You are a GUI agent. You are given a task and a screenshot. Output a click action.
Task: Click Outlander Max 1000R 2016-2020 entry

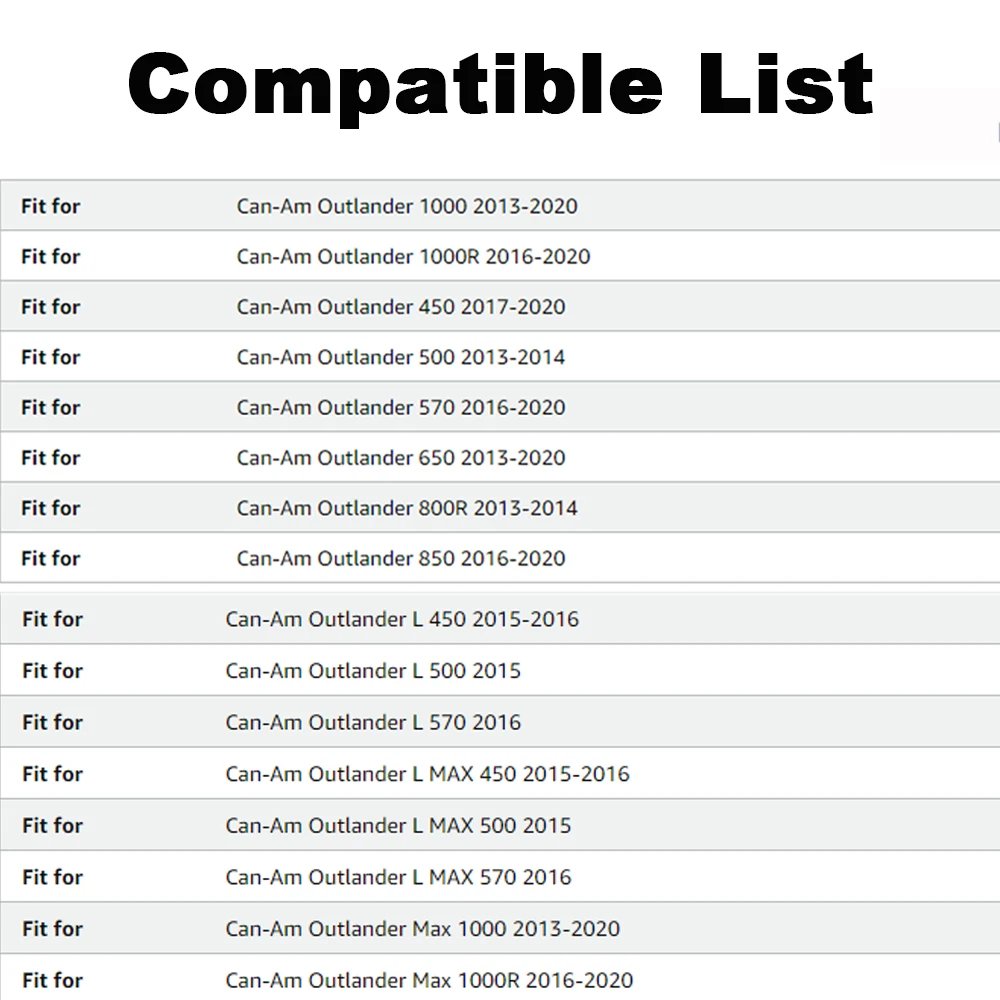click(x=429, y=981)
